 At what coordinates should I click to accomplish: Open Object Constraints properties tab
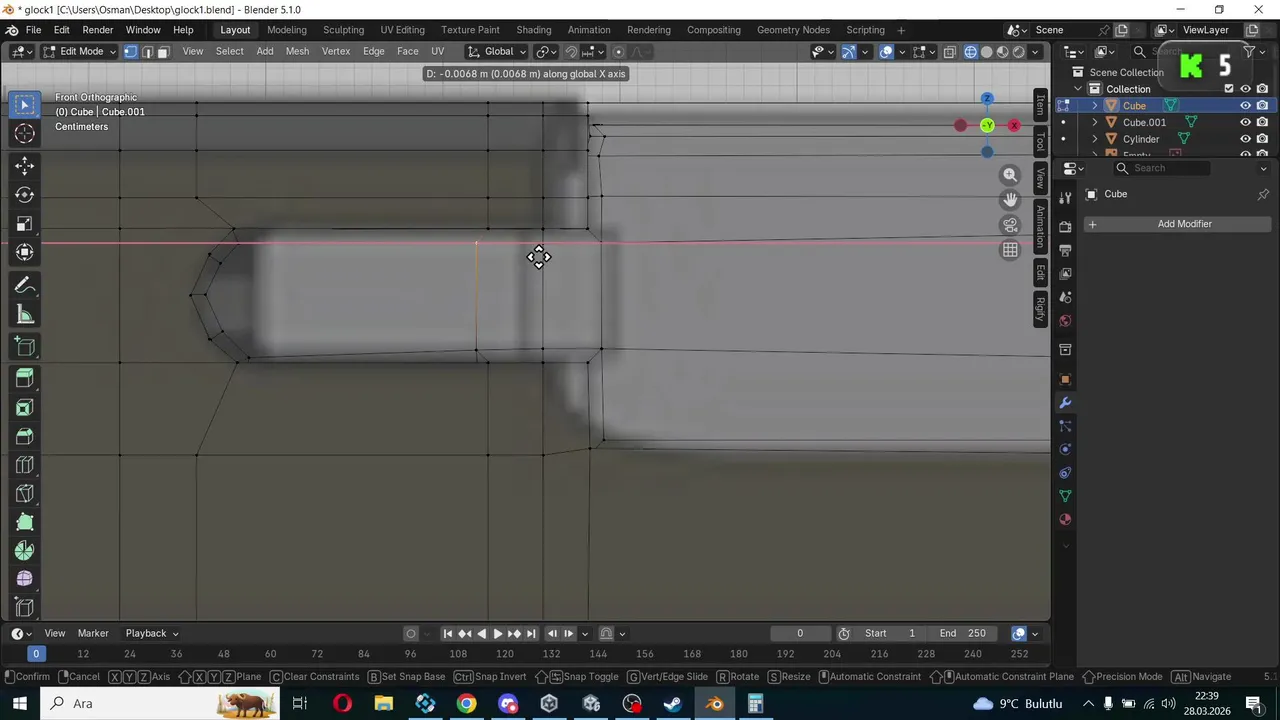point(1065,473)
